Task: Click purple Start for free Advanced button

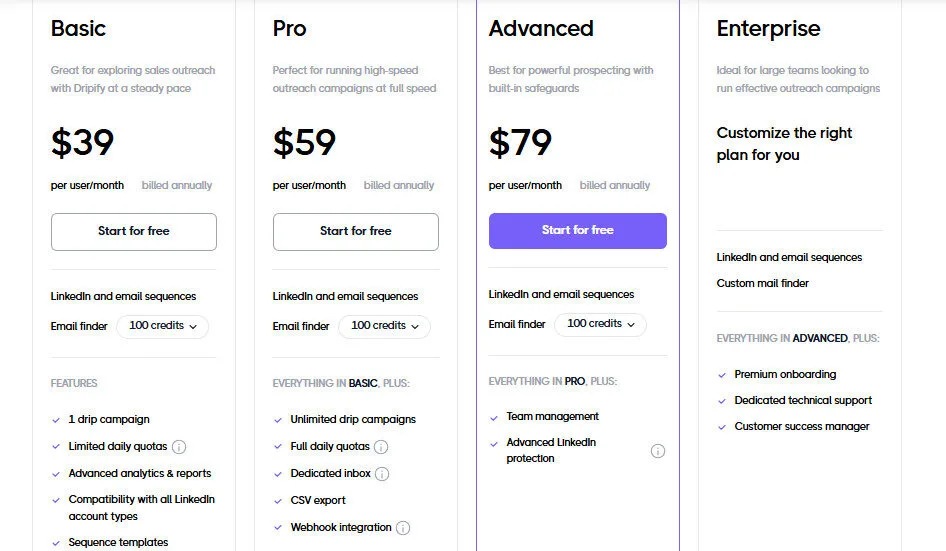Action: pos(577,231)
